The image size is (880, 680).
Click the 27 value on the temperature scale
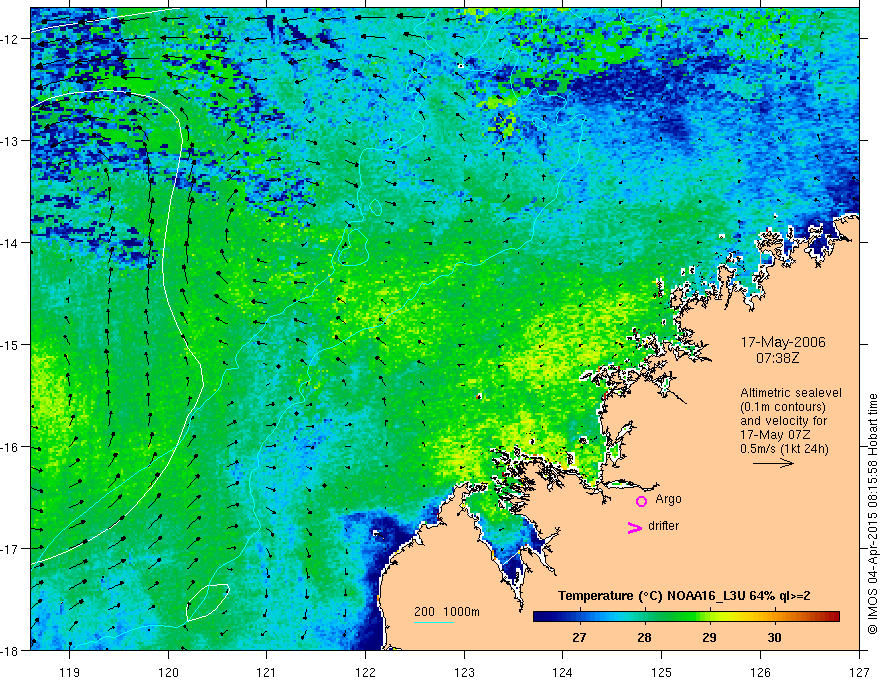click(579, 638)
